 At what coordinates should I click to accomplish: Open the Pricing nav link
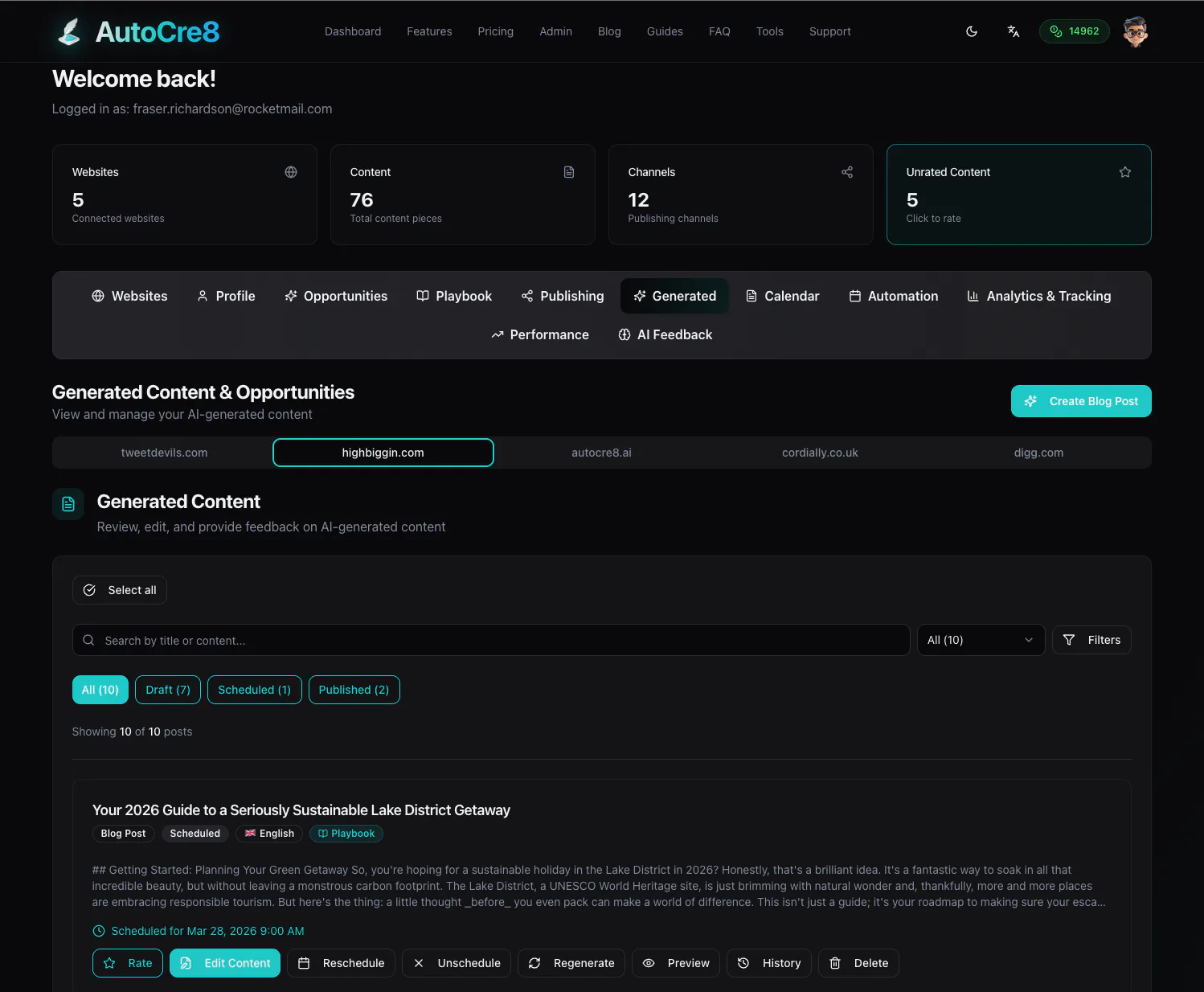(x=495, y=31)
